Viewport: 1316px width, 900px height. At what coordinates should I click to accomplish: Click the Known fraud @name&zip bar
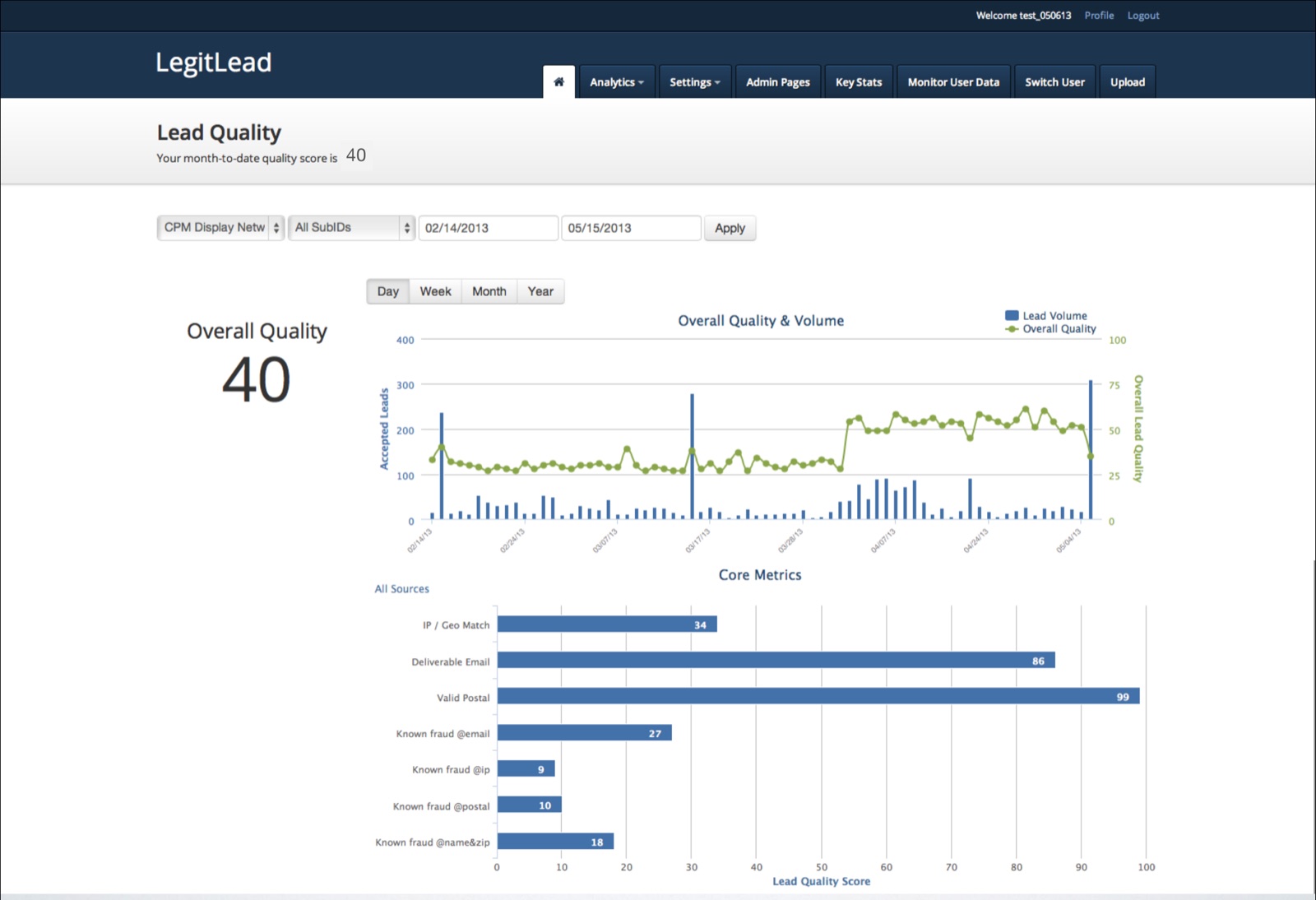click(x=555, y=842)
